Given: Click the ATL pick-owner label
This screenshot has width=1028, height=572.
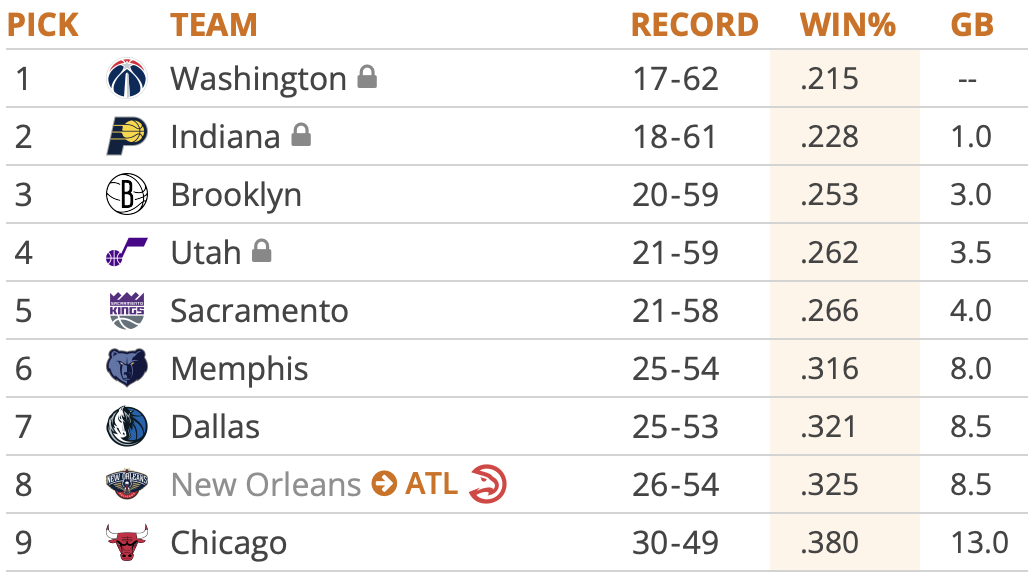Looking at the screenshot, I should click(x=431, y=485).
